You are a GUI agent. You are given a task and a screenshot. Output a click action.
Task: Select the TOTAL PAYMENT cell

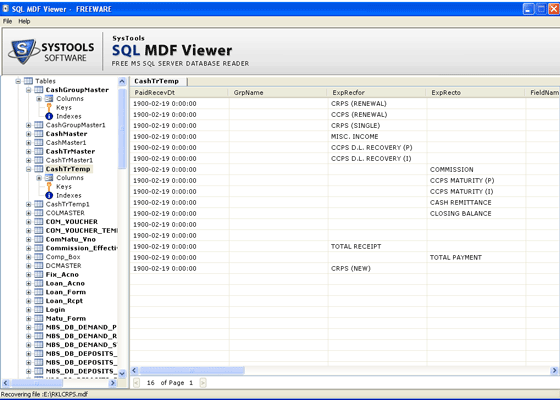476,258
